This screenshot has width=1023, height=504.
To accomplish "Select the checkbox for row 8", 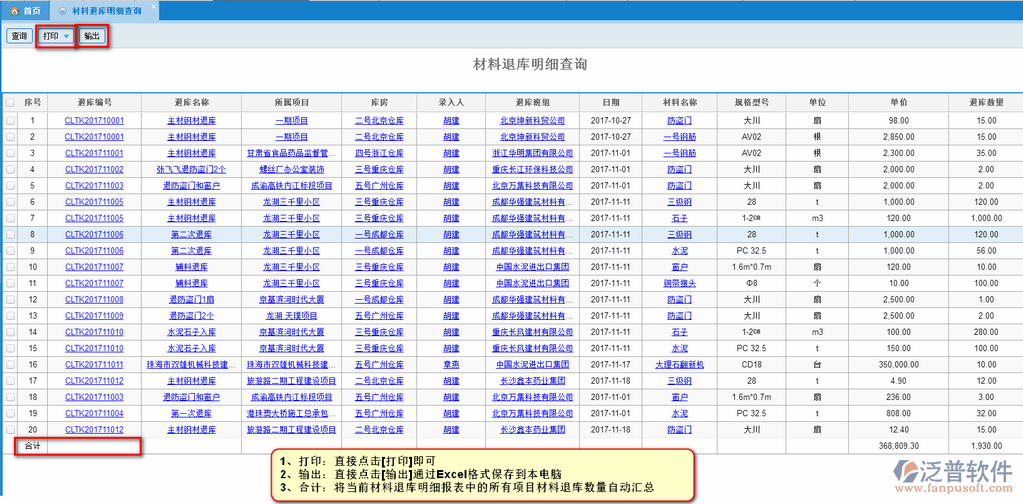I will tap(10, 234).
